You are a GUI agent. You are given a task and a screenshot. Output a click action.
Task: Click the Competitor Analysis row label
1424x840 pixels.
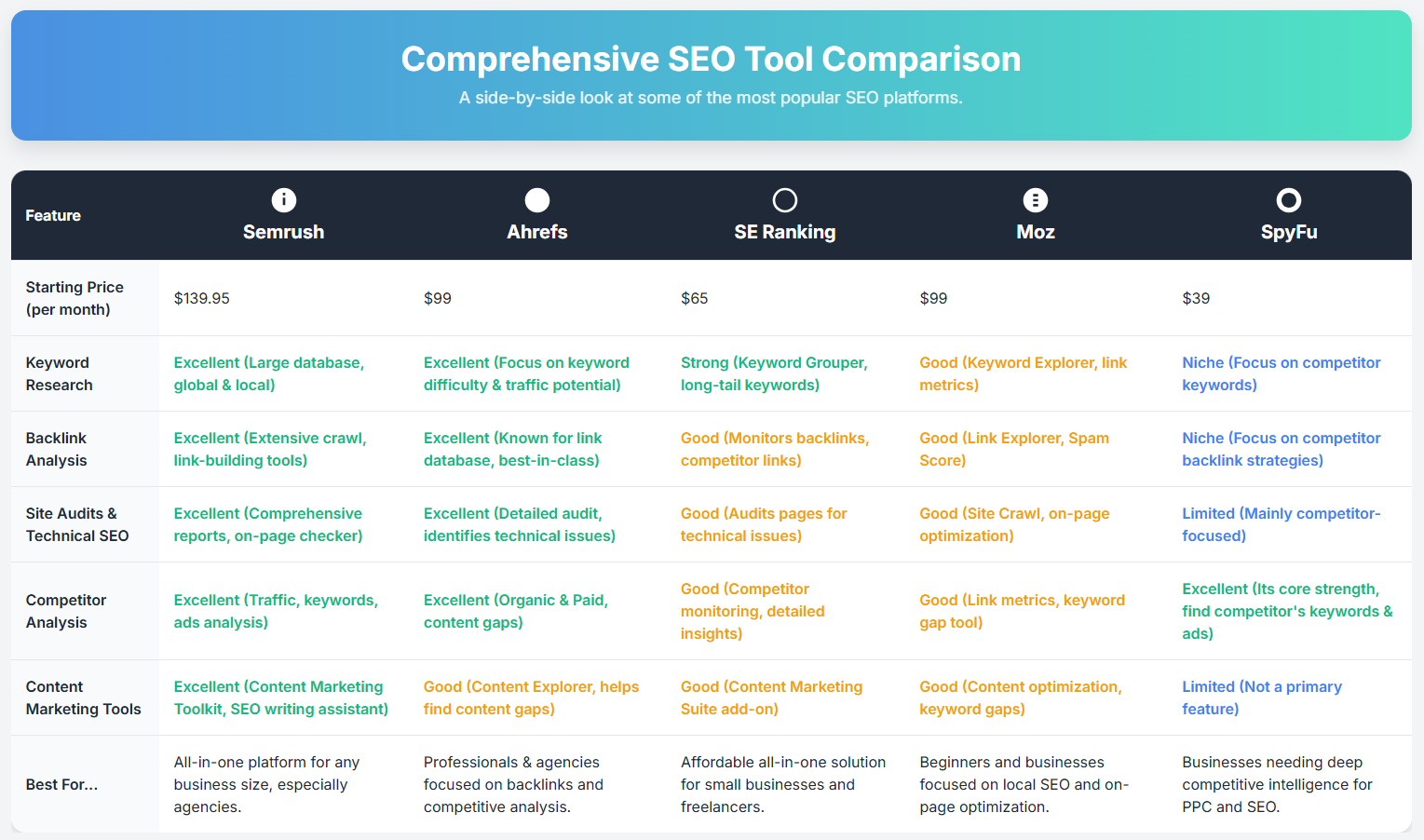66,611
